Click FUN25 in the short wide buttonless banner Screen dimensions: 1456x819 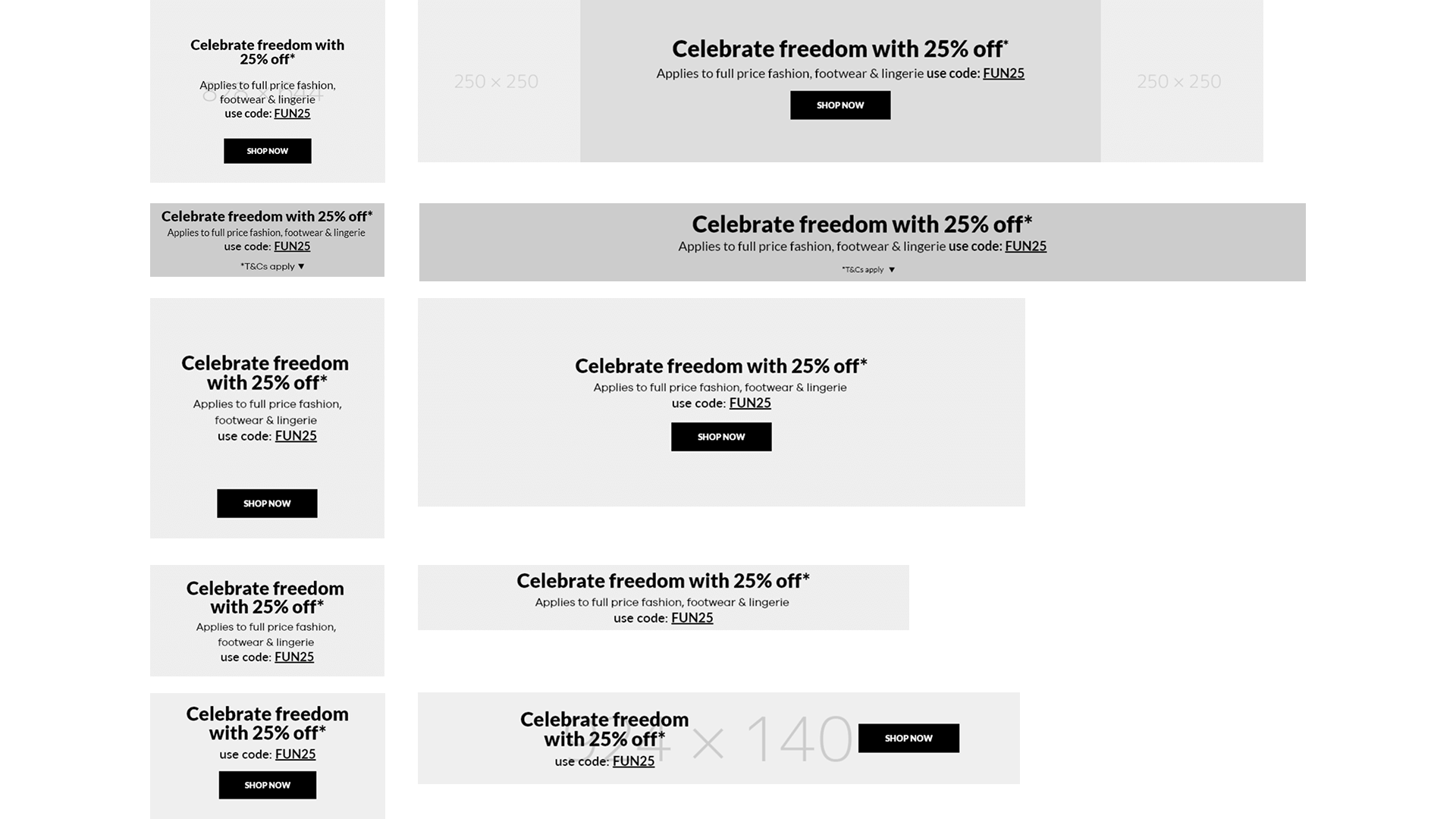692,618
